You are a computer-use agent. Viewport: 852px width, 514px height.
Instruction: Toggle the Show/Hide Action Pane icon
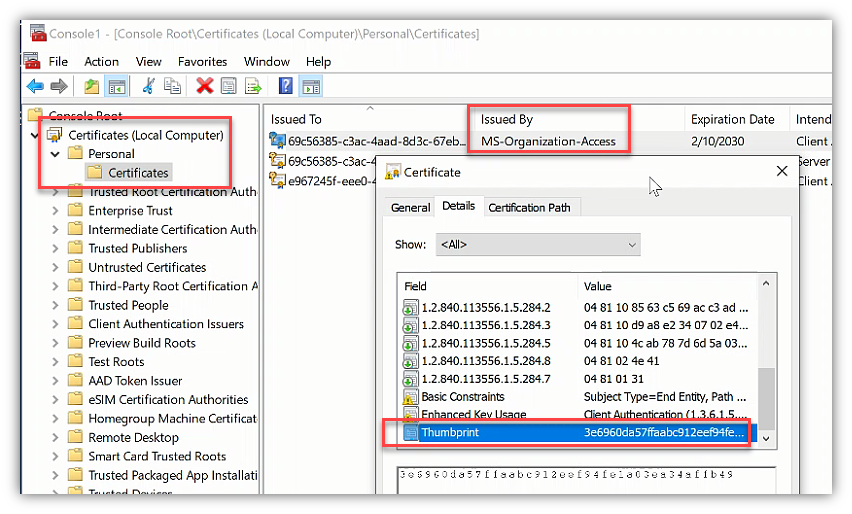pyautogui.click(x=311, y=86)
